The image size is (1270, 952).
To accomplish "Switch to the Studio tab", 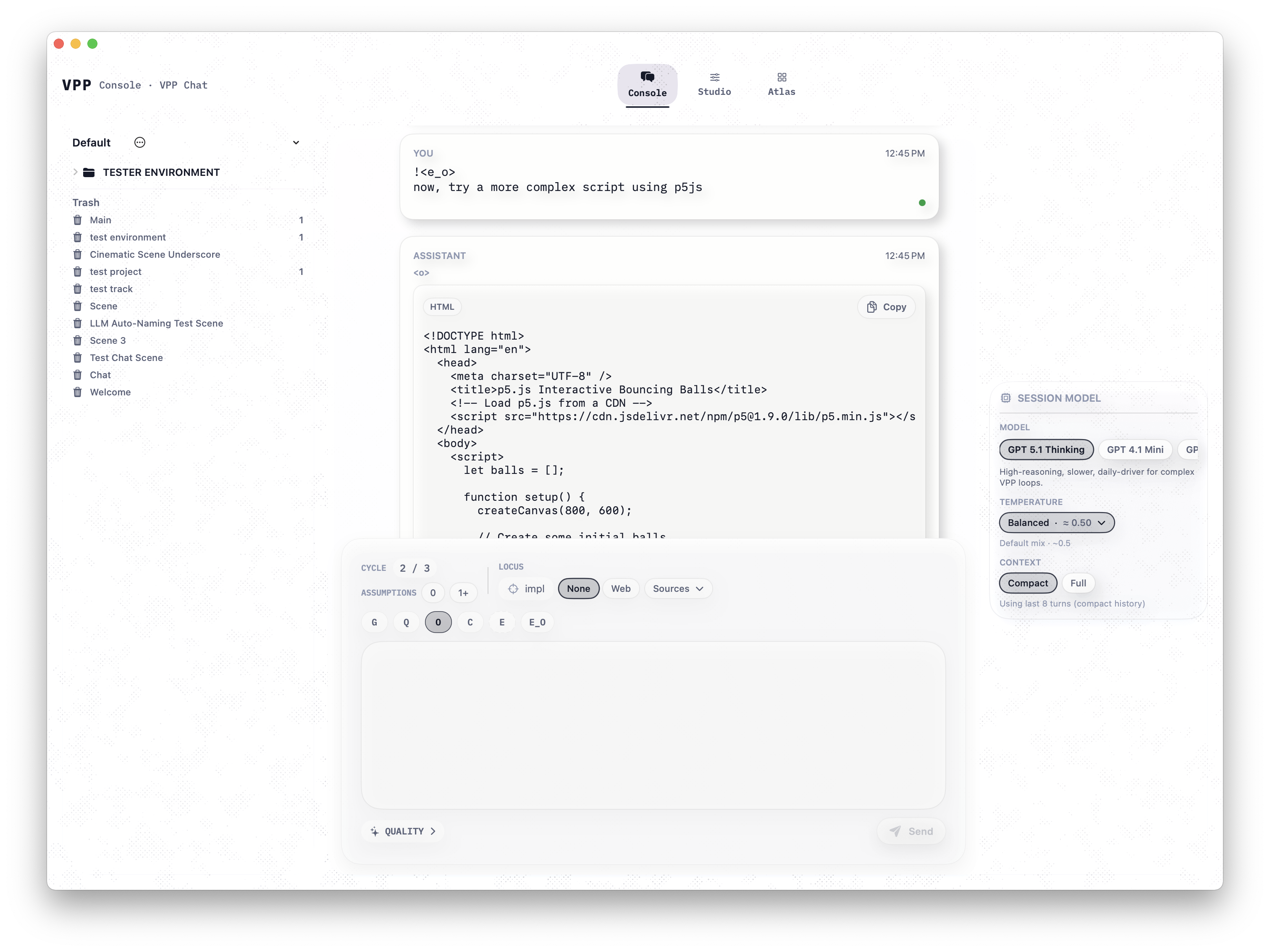I will pos(714,84).
